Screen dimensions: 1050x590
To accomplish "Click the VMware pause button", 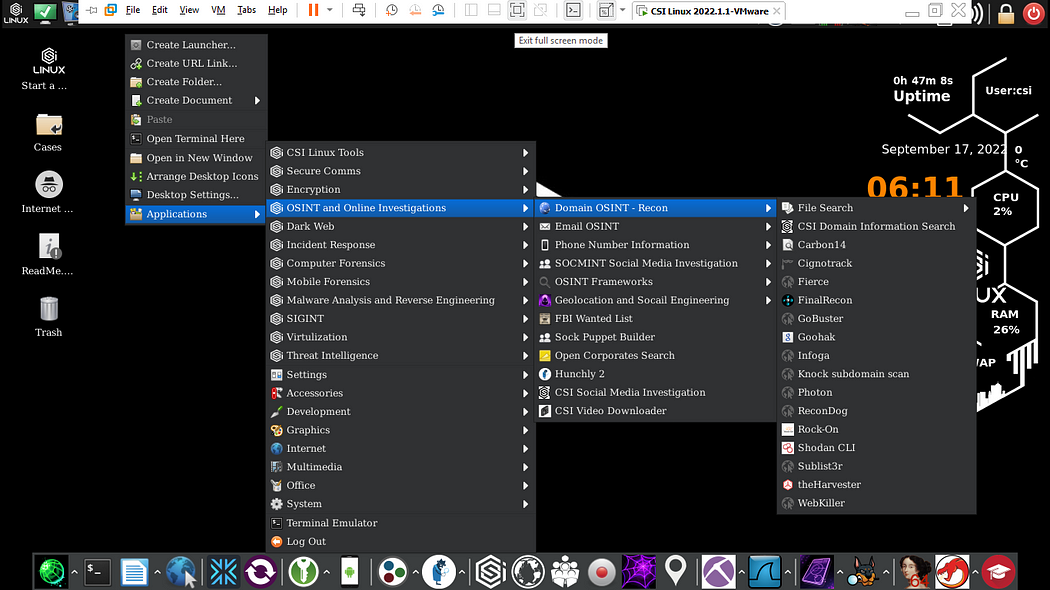I will coord(313,10).
